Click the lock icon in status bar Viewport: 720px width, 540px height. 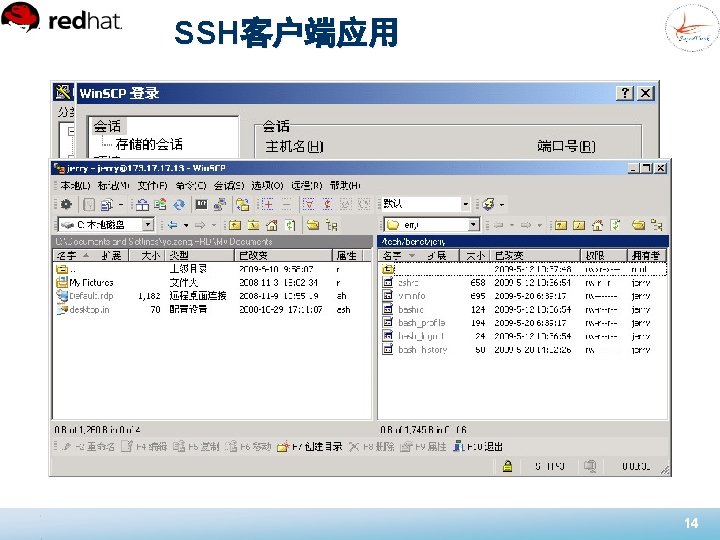pos(507,467)
